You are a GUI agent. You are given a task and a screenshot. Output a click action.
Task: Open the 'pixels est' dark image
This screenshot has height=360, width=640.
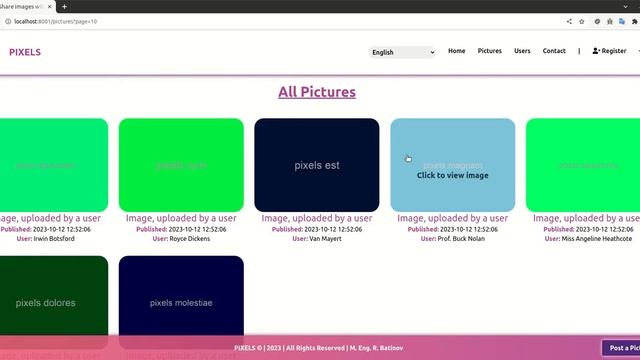(x=317, y=165)
